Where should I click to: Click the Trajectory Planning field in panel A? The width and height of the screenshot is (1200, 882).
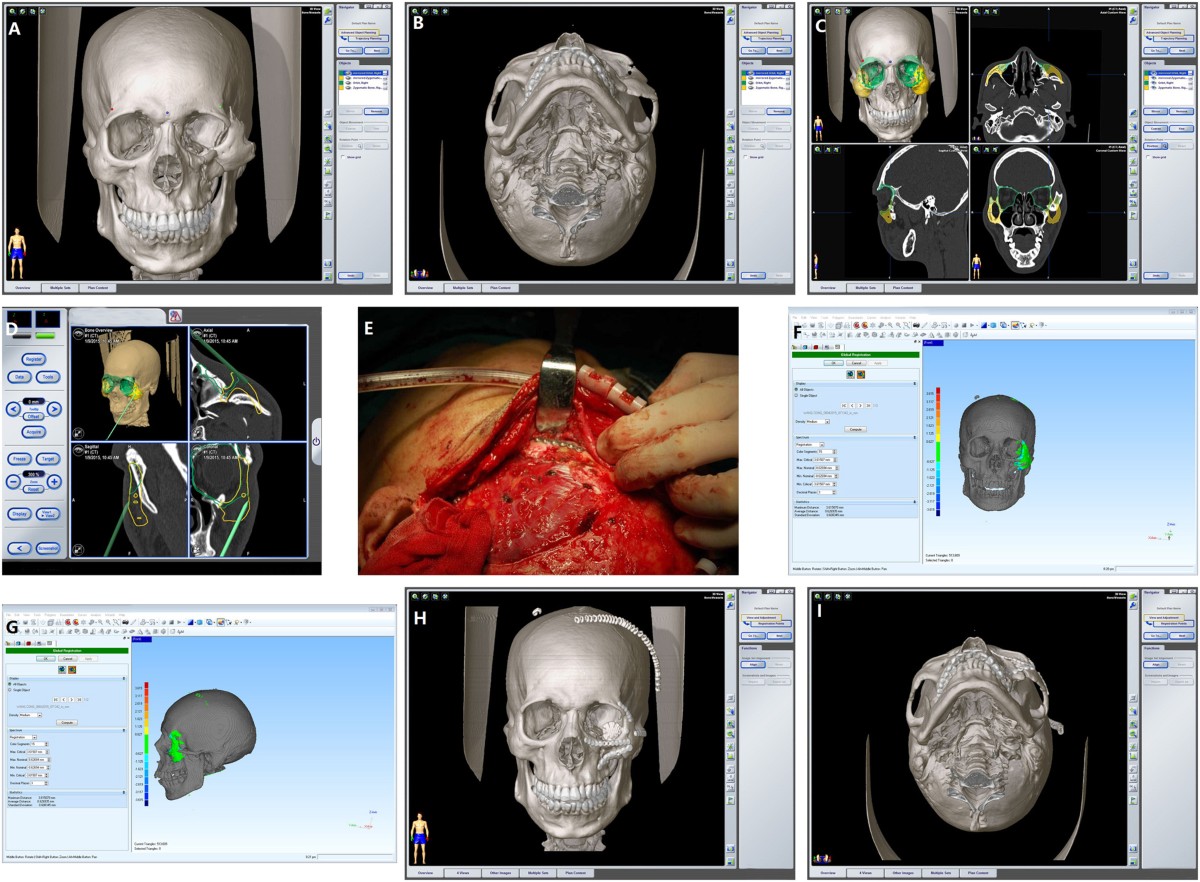tap(368, 38)
